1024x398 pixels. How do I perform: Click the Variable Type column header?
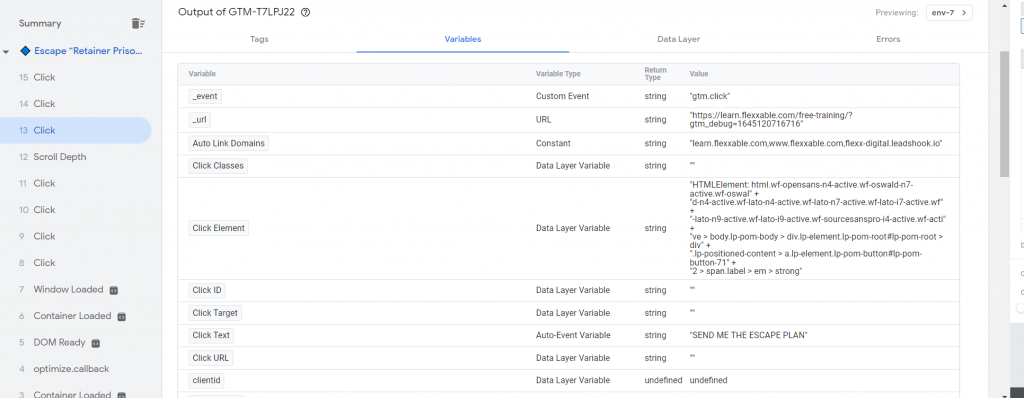click(x=558, y=74)
